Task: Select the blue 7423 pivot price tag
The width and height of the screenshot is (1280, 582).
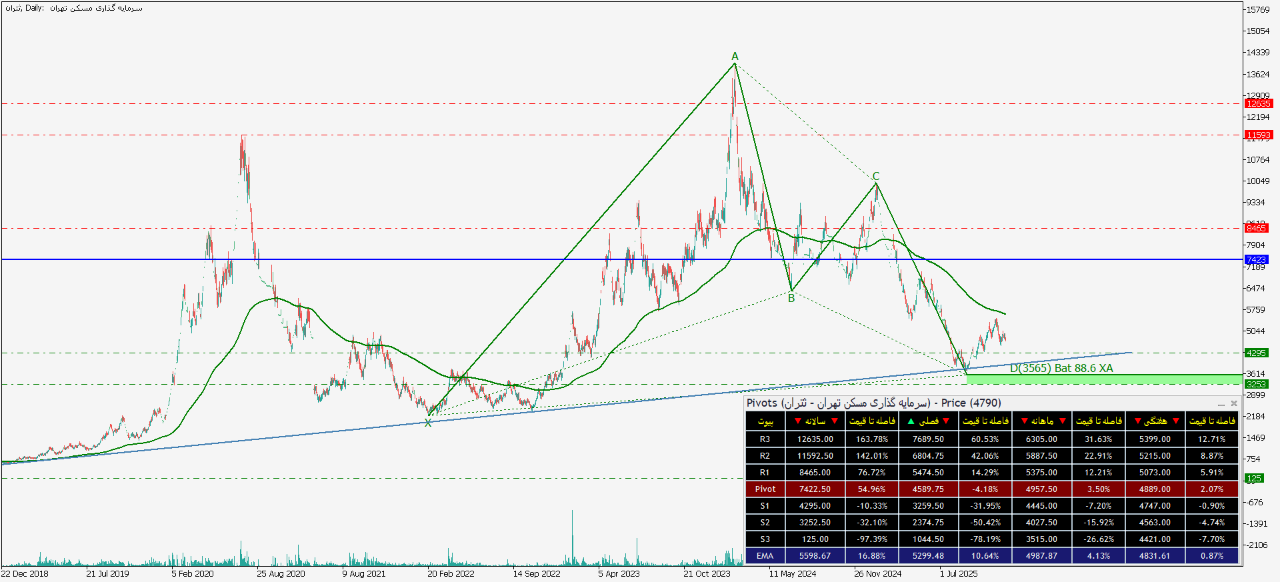Action: click(1257, 260)
